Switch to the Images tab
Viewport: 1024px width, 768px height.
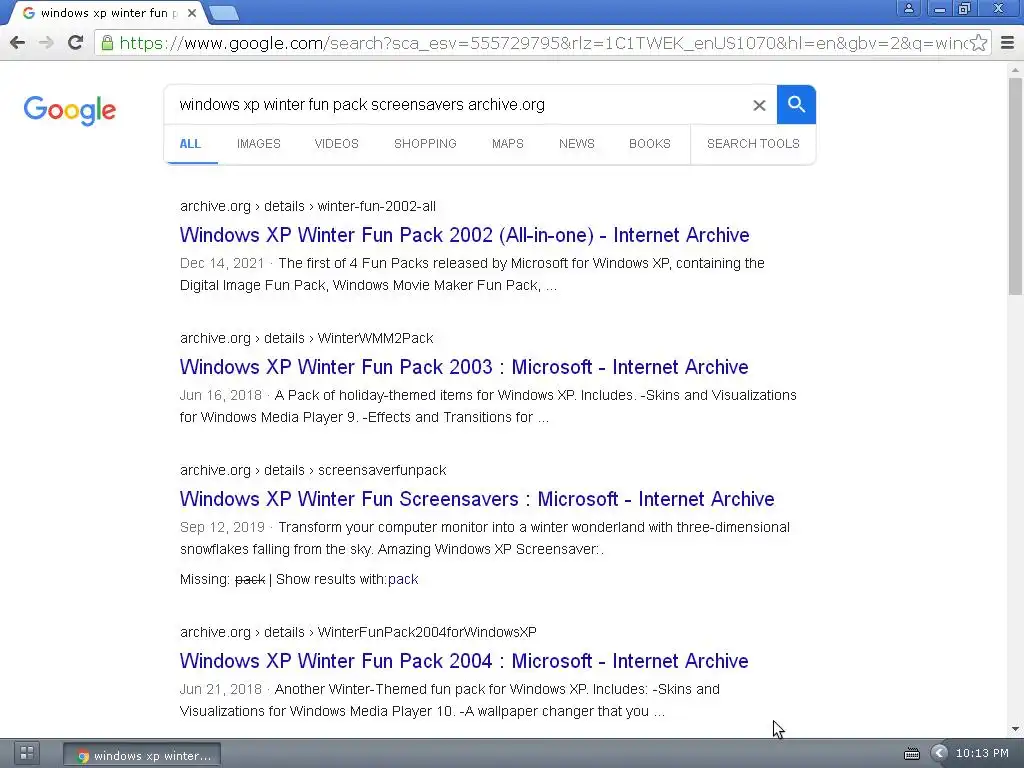coord(259,144)
